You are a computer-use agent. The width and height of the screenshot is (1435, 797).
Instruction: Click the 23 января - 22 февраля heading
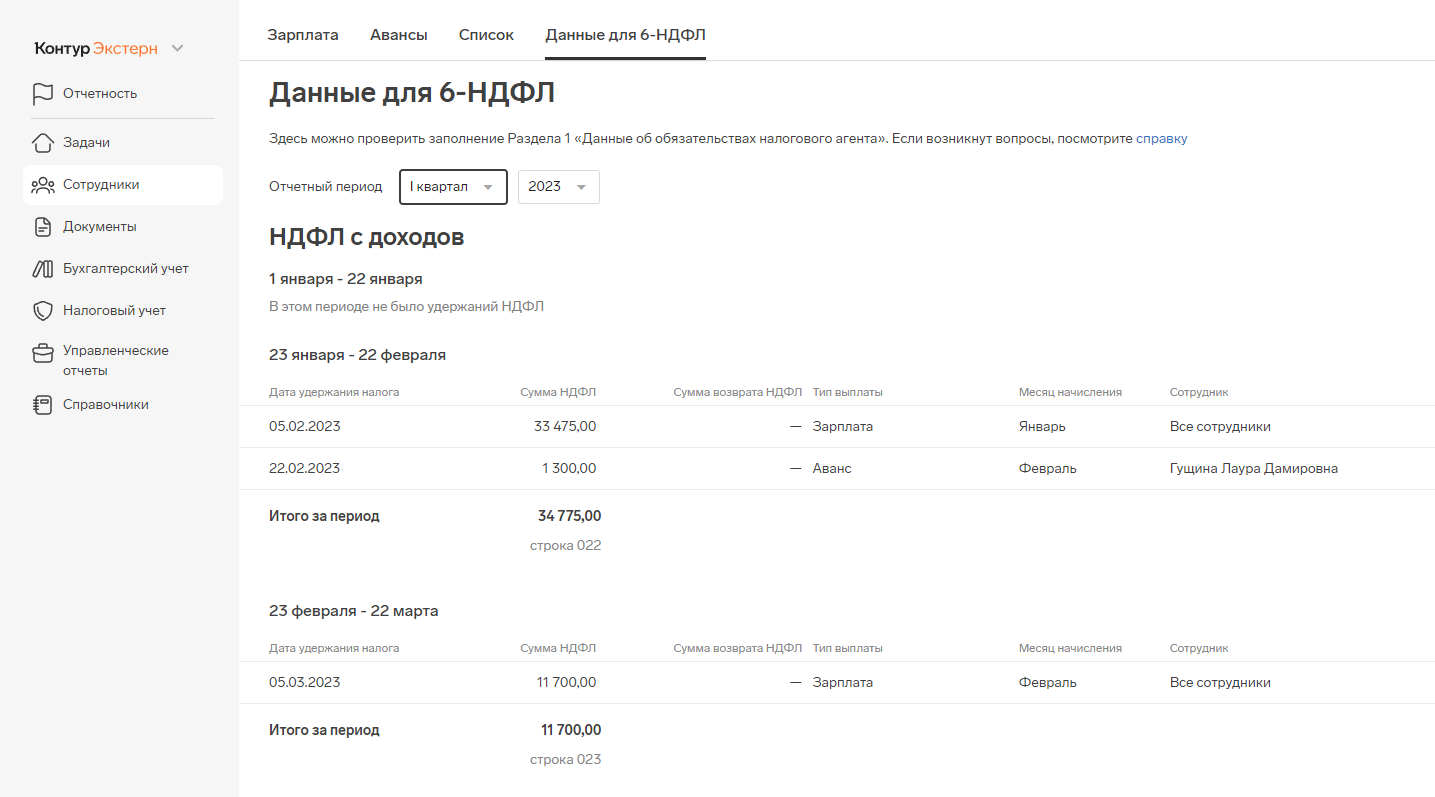(357, 355)
